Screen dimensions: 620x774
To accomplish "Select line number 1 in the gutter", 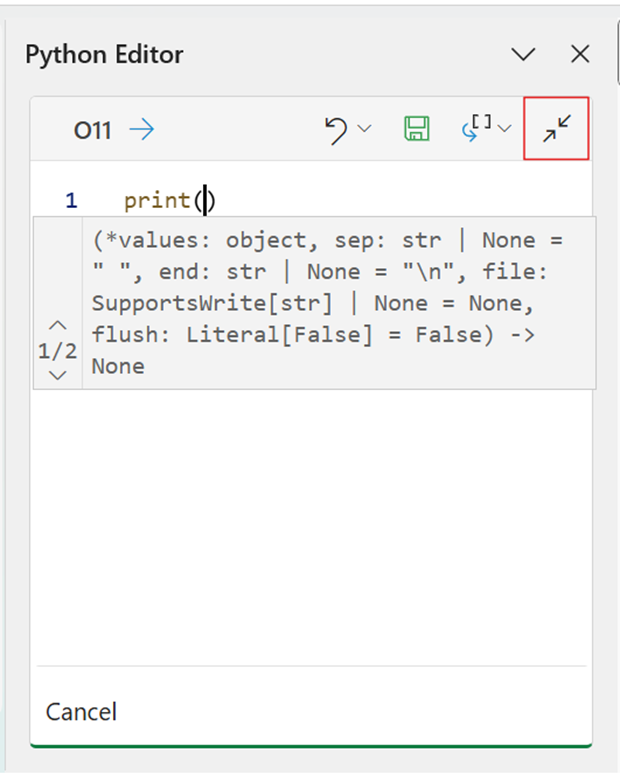I will click(71, 201).
